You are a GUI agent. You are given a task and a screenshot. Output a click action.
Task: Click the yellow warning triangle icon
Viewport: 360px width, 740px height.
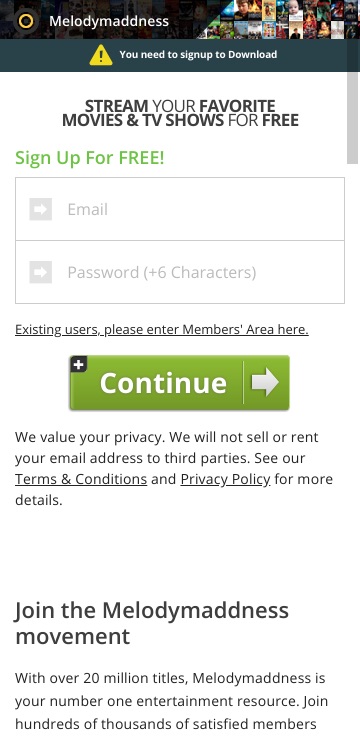tap(101, 55)
